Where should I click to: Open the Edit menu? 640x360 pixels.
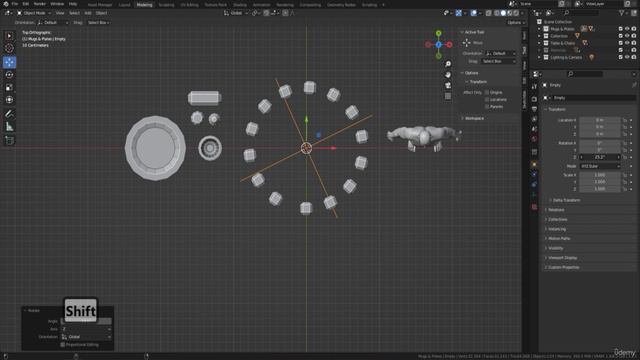tap(26, 4)
